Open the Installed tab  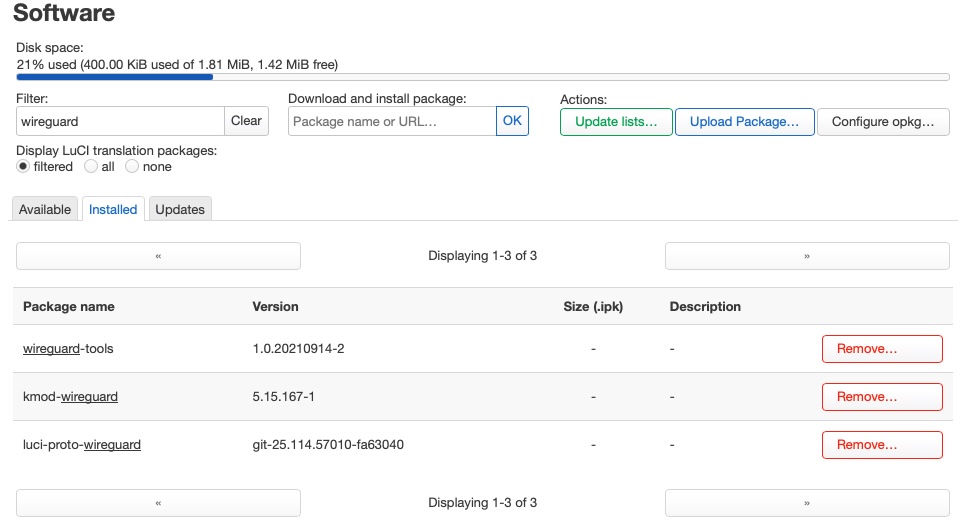pos(113,209)
